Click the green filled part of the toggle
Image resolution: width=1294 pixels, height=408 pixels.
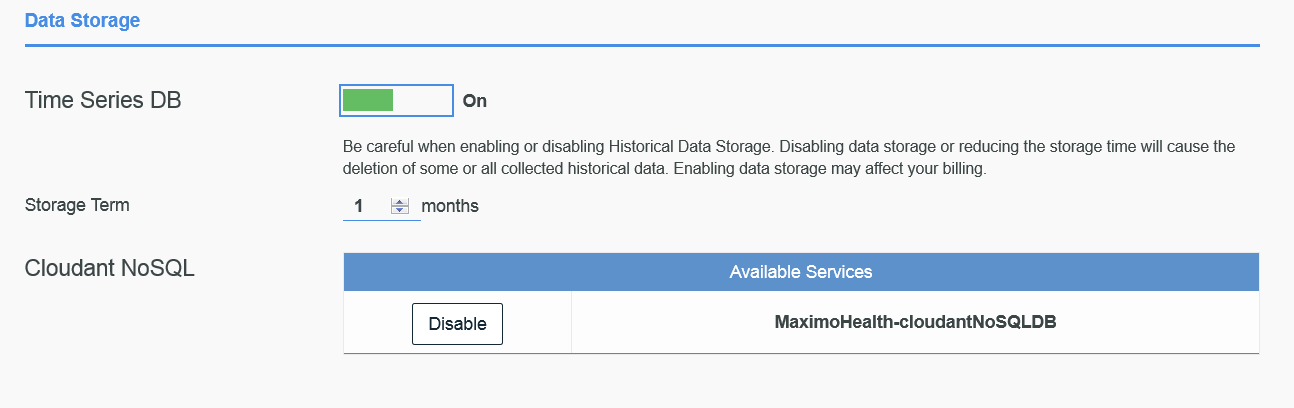(x=368, y=100)
